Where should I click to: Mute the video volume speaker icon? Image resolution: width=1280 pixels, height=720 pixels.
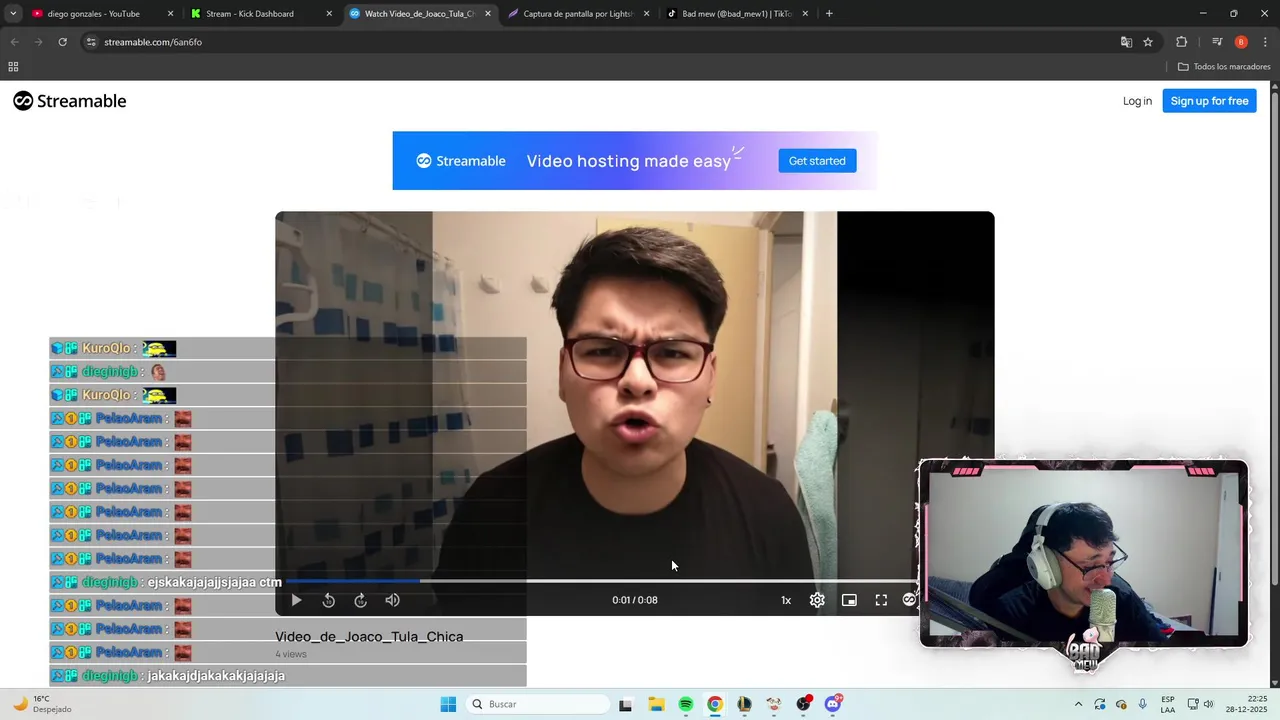[x=392, y=600]
